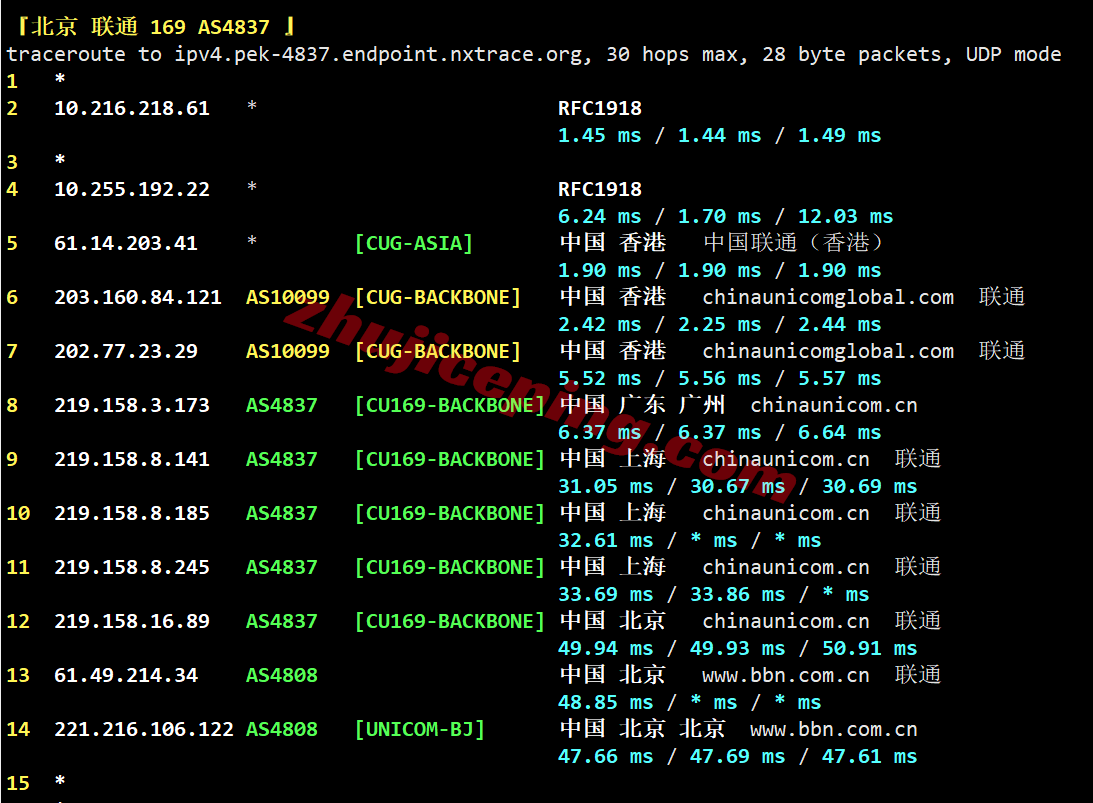Select IP address 219.158.8.141
Screen dimensions: 1093x803
[132, 459]
